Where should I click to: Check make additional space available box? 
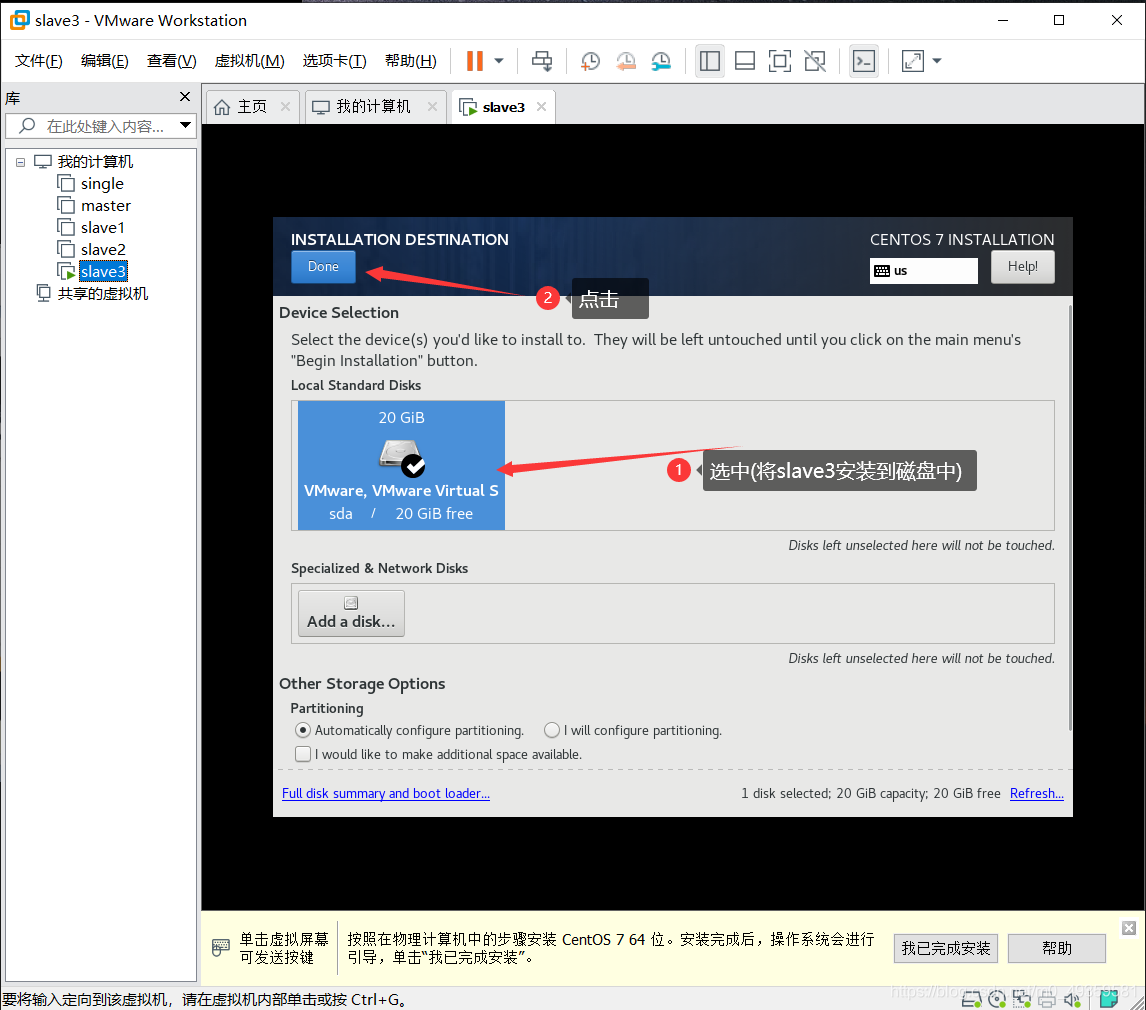coord(303,753)
